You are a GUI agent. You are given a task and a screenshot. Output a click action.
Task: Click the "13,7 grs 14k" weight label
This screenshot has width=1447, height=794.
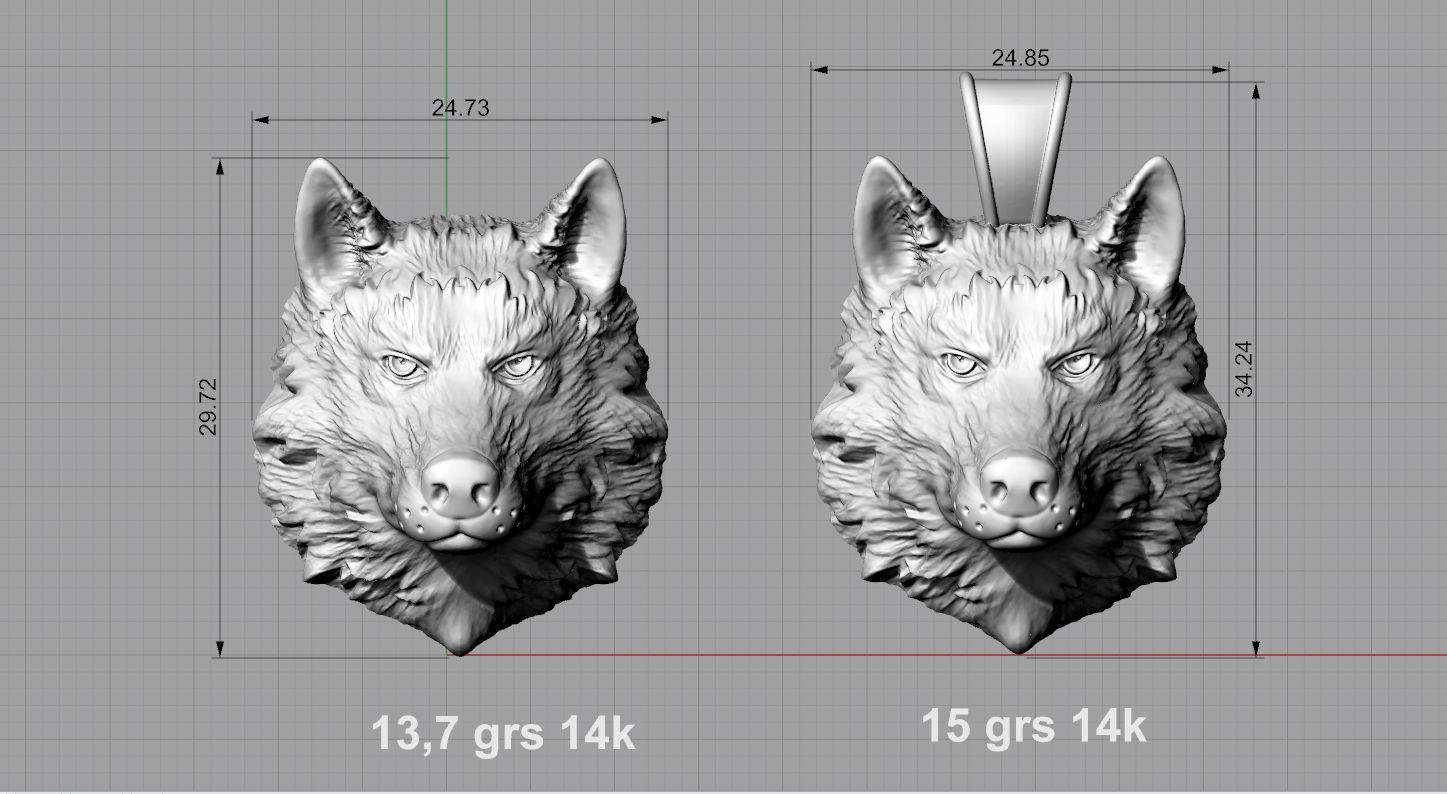click(503, 733)
